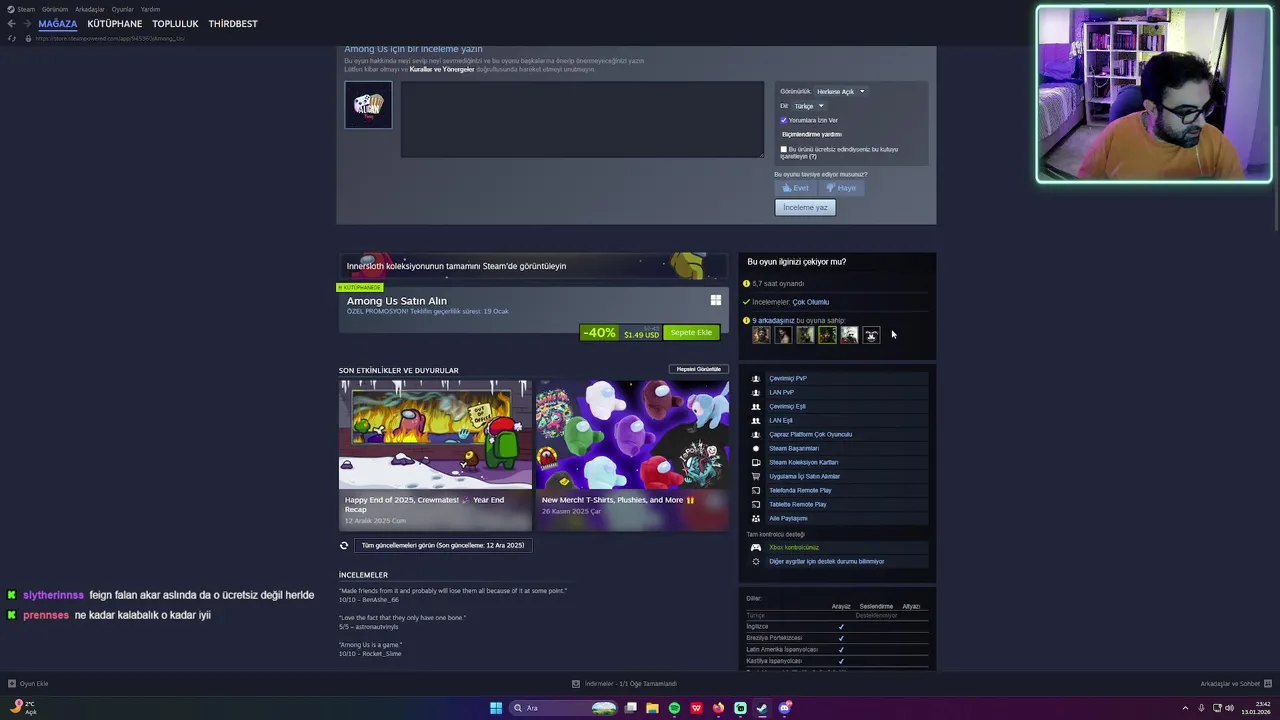Image resolution: width=1280 pixels, height=720 pixels.
Task: Open the Yardım menu
Action: 150,9
